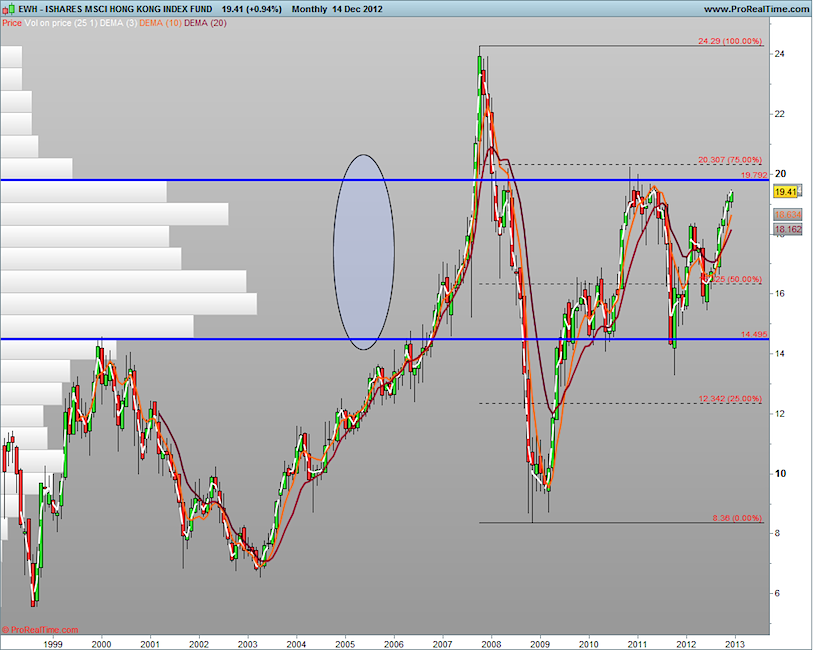Click the 2006 year label on the time axis
This screenshot has width=813, height=650.
[x=394, y=644]
